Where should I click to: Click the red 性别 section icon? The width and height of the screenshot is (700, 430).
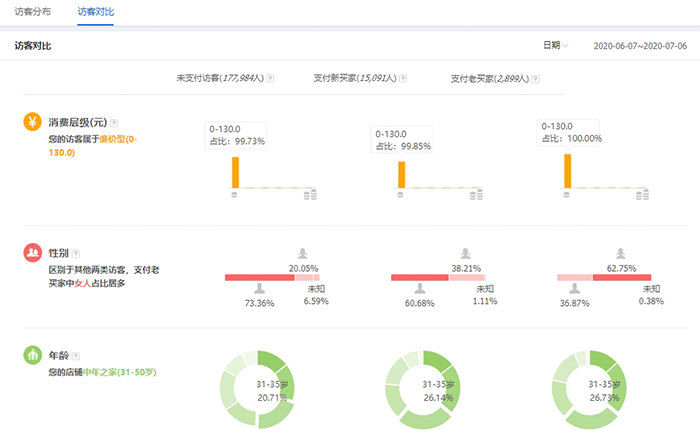(32, 254)
